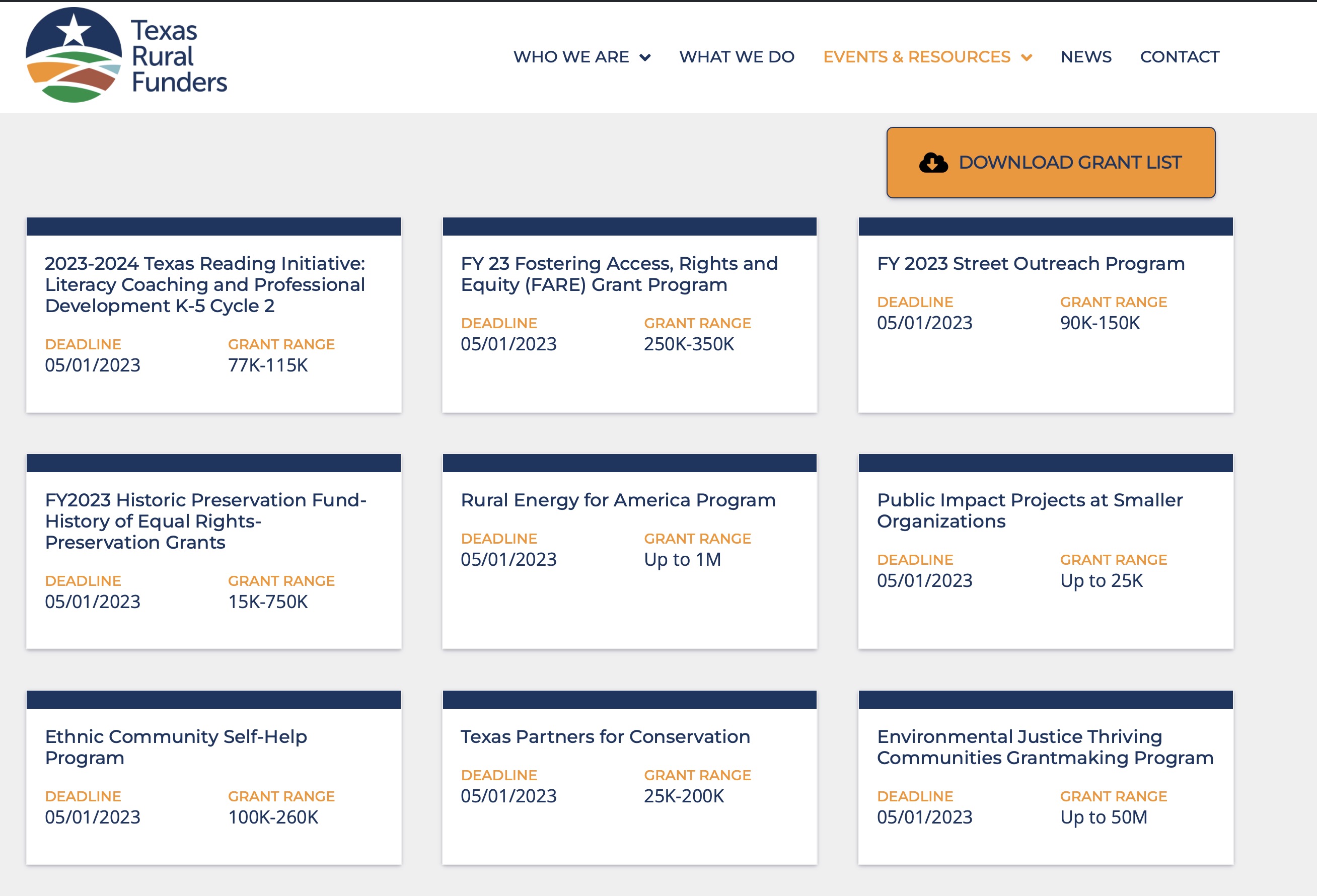The height and width of the screenshot is (896, 1317).
Task: Open Texas Partners for Conservation grant
Action: 605,736
